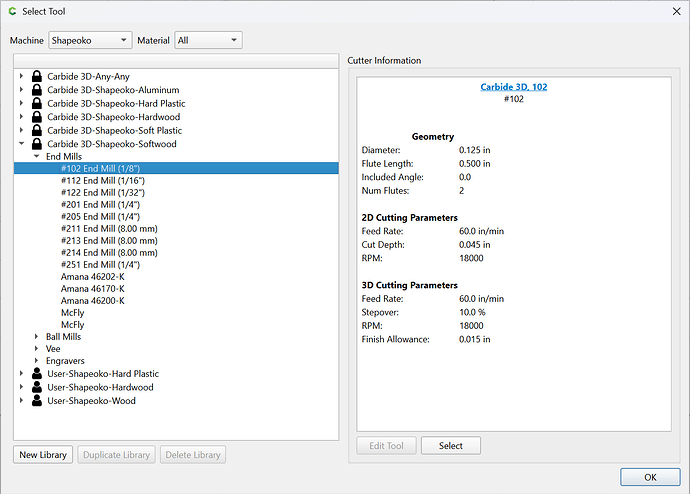Screen dimensions: 690x494
Task: Expand the Carbide 3D-Any-Any library
Action: point(21,76)
